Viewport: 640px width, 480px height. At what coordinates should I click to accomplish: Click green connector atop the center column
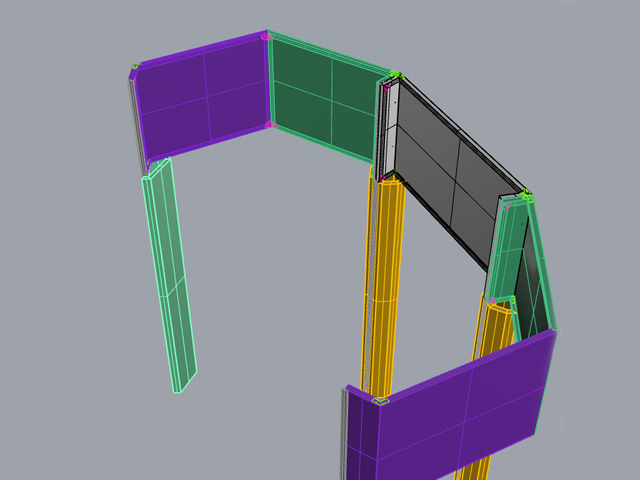tap(394, 75)
